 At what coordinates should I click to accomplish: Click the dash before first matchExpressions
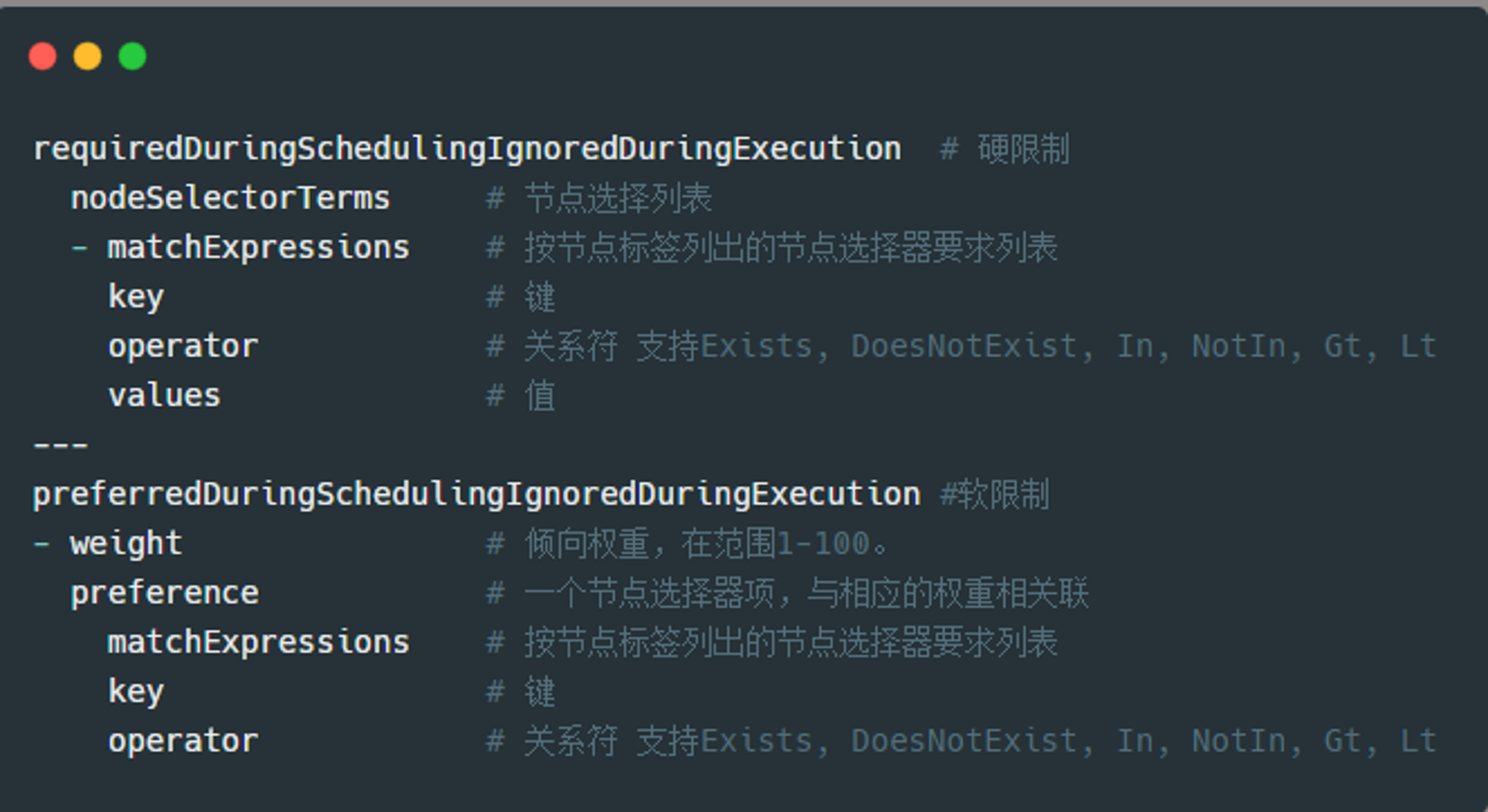point(80,248)
